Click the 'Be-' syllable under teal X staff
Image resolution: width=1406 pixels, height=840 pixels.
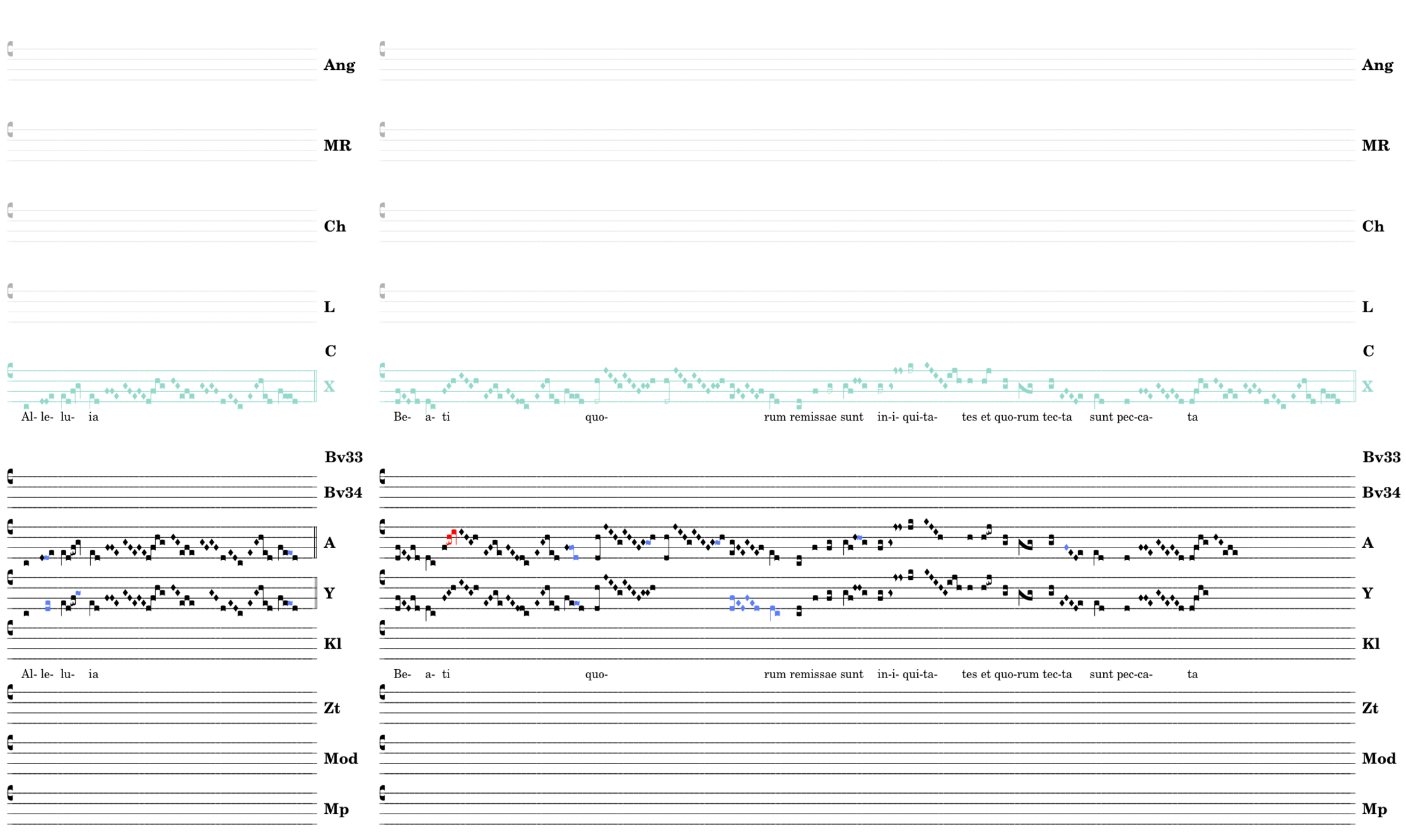pos(402,417)
